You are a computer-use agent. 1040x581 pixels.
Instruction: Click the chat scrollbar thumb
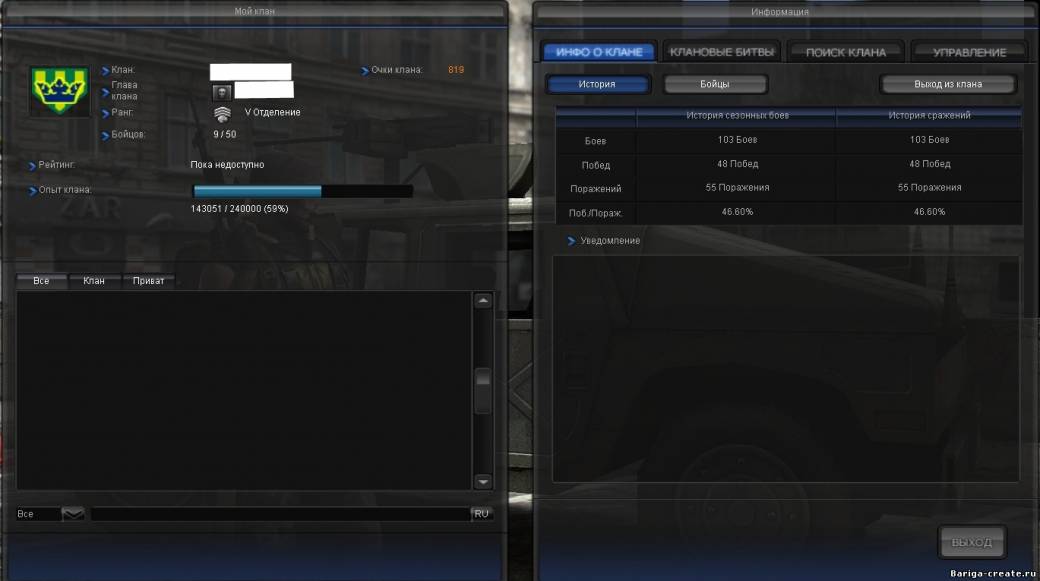pyautogui.click(x=483, y=390)
